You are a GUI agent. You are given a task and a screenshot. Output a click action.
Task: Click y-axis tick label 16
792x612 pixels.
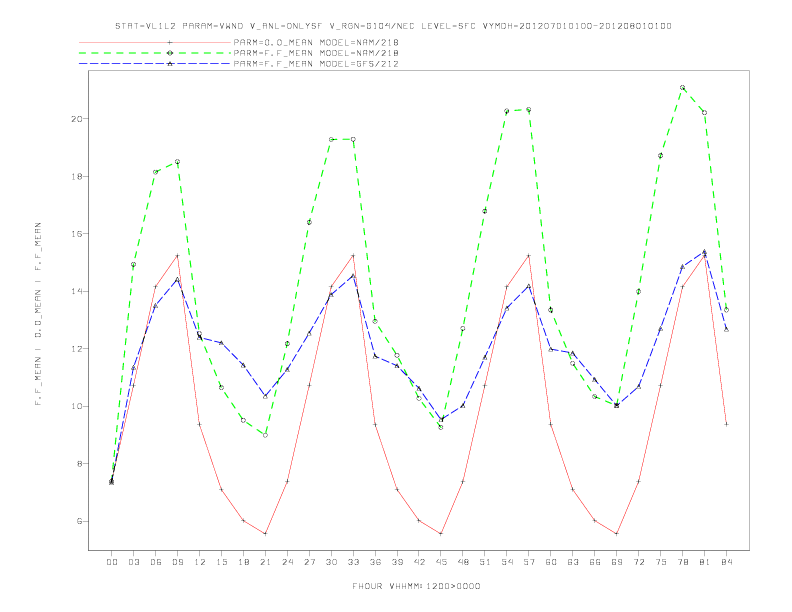(x=77, y=234)
